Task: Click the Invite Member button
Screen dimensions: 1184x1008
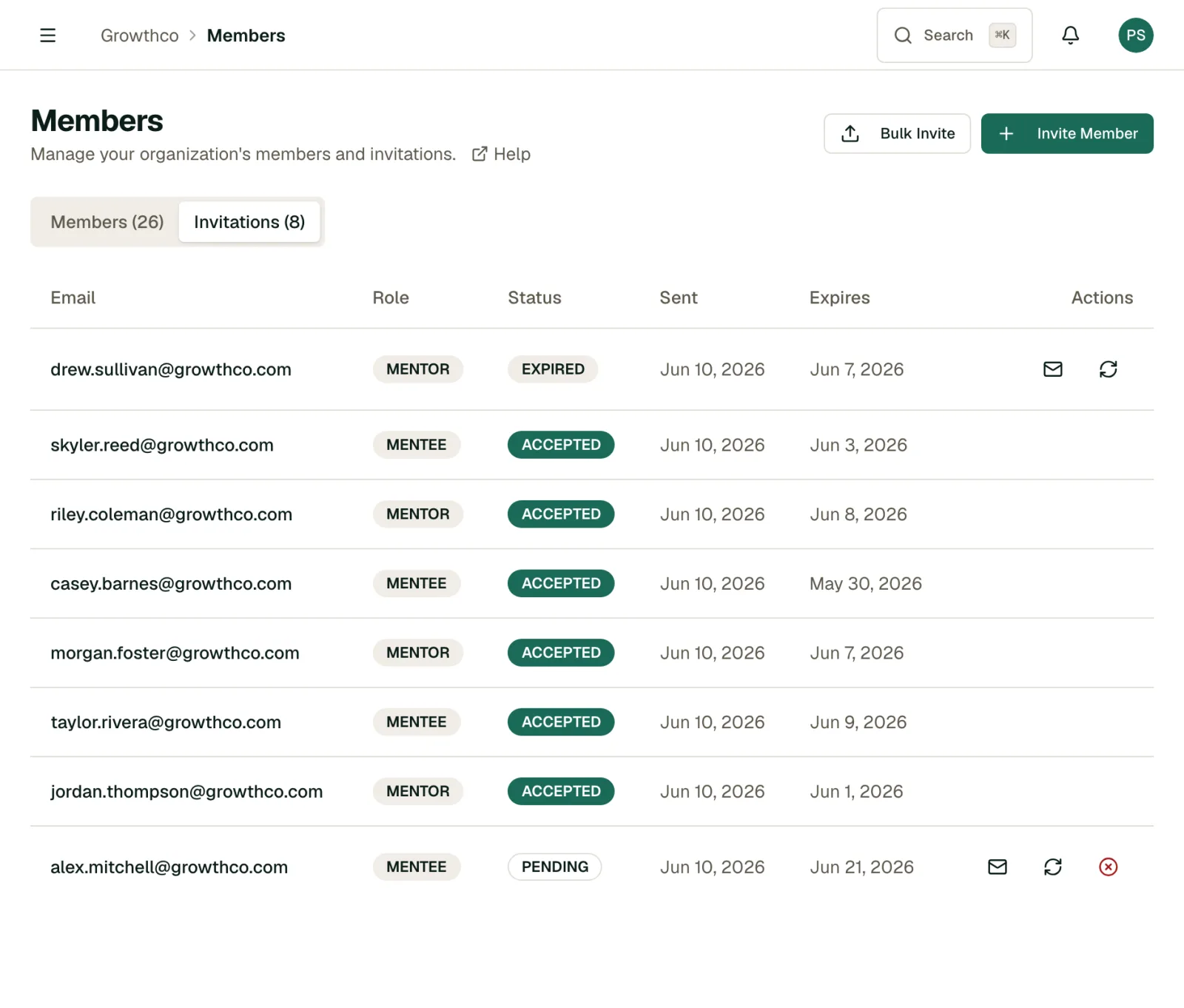Action: [1066, 133]
